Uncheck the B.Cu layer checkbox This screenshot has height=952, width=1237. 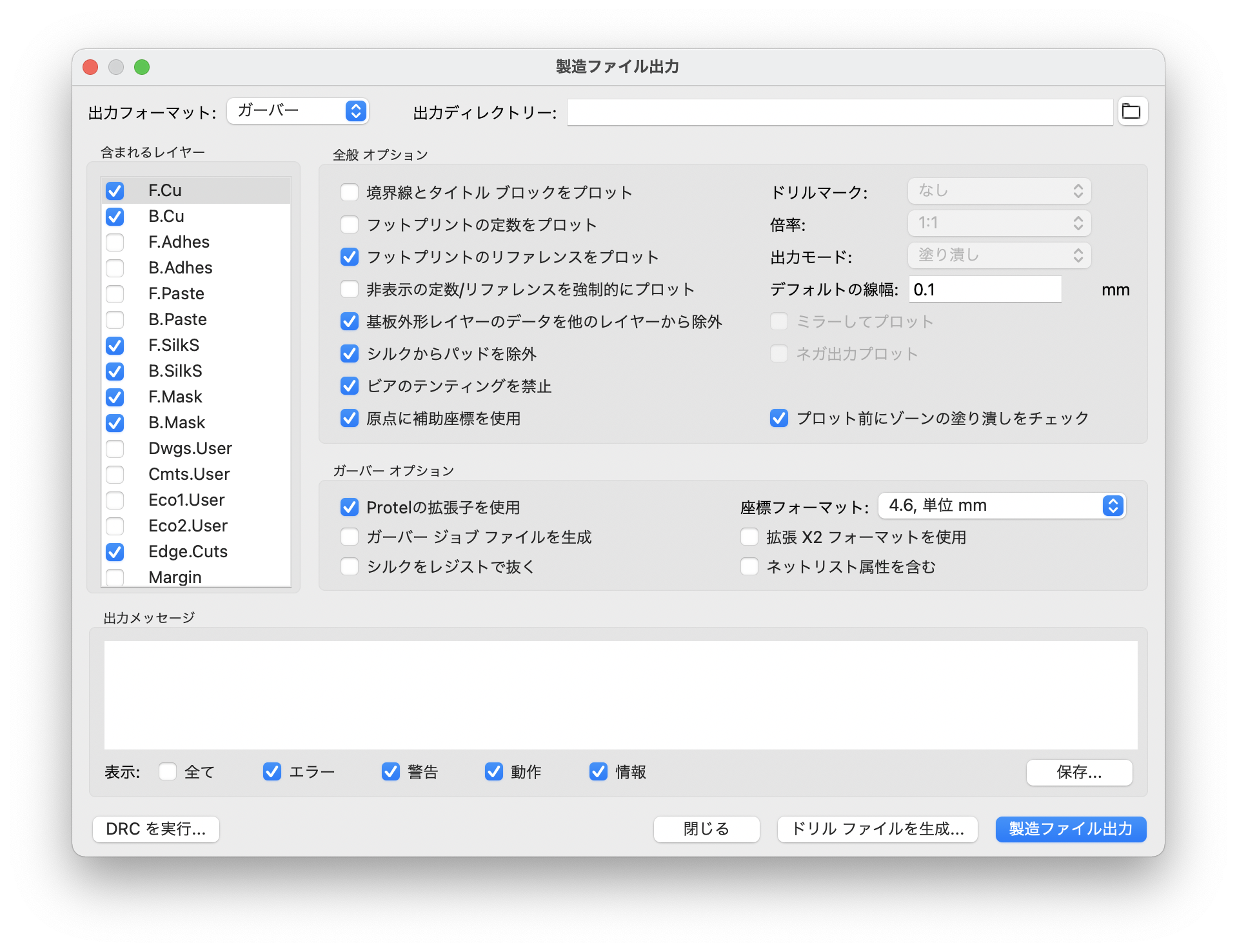[115, 217]
